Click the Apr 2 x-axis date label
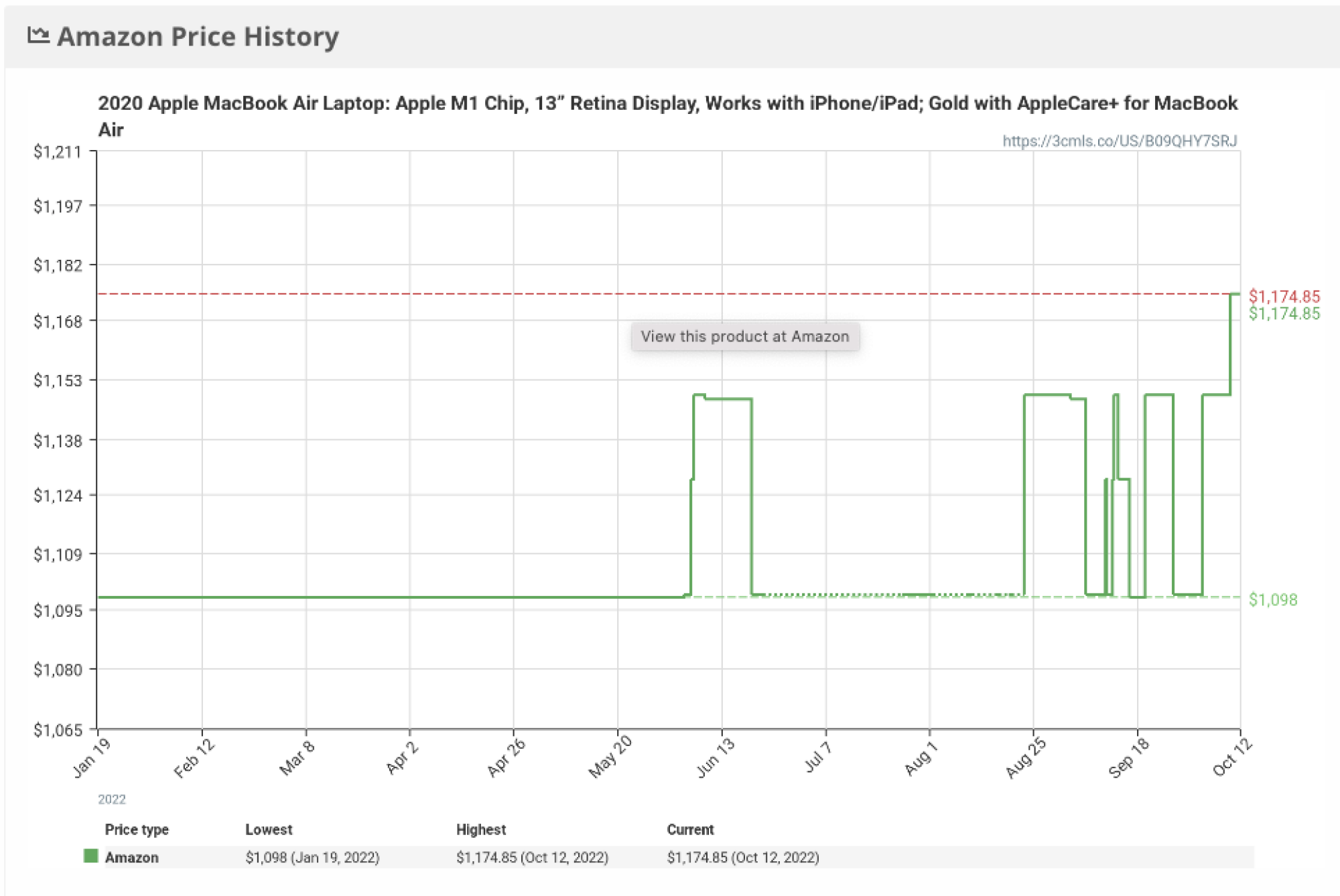 [402, 758]
